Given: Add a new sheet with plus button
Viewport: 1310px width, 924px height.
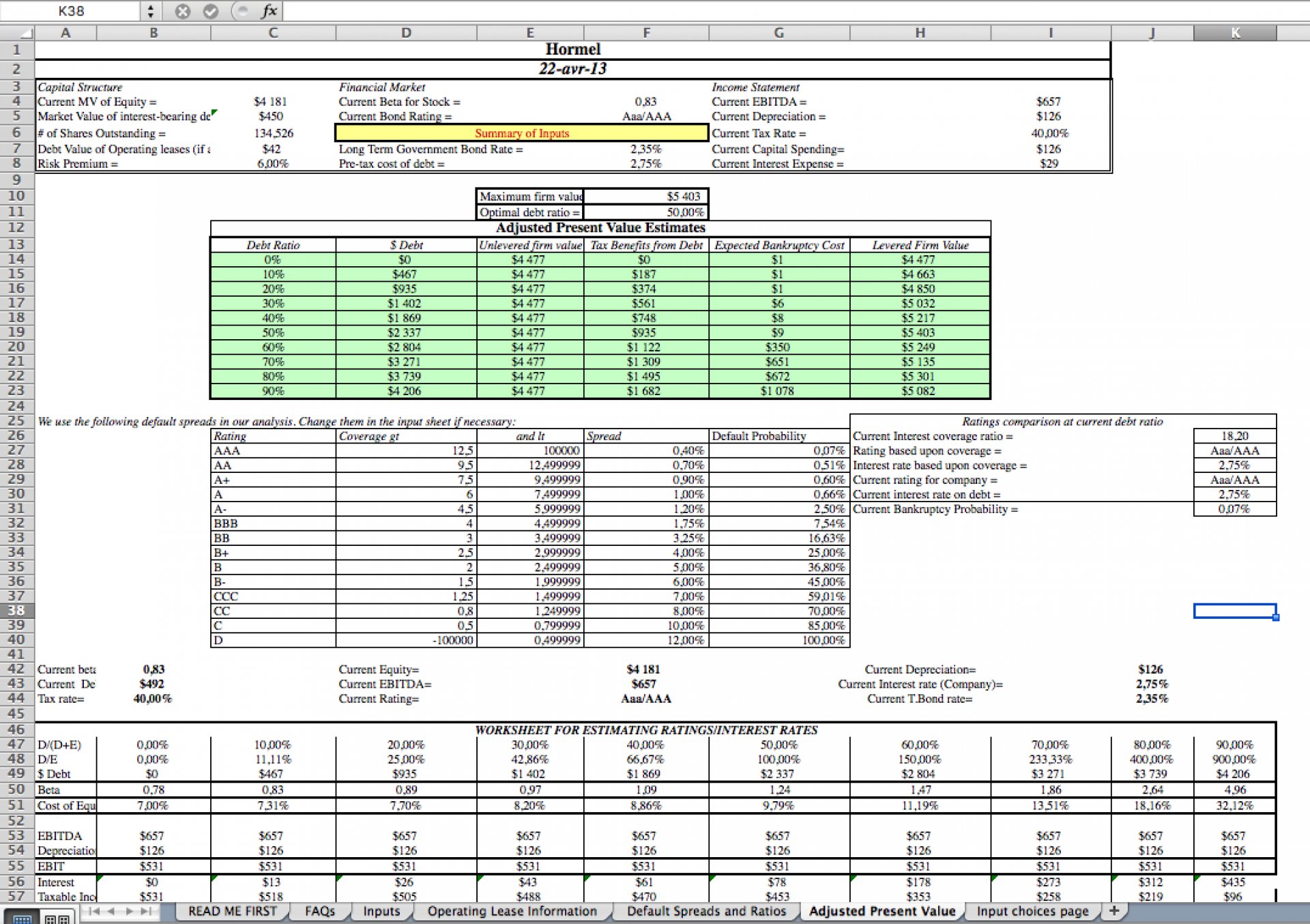Looking at the screenshot, I should tap(1113, 910).
